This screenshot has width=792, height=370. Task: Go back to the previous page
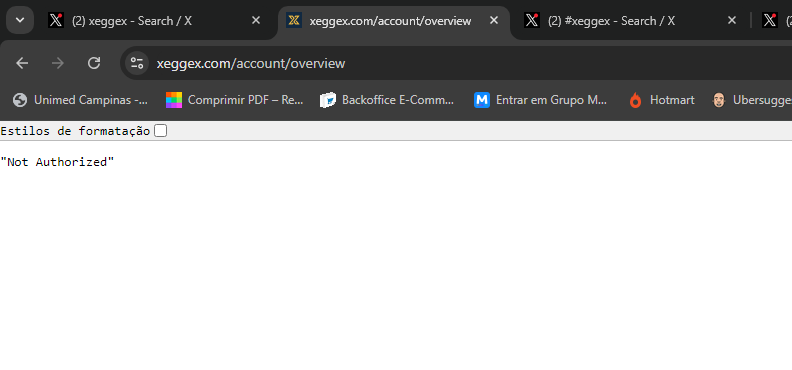tap(22, 63)
